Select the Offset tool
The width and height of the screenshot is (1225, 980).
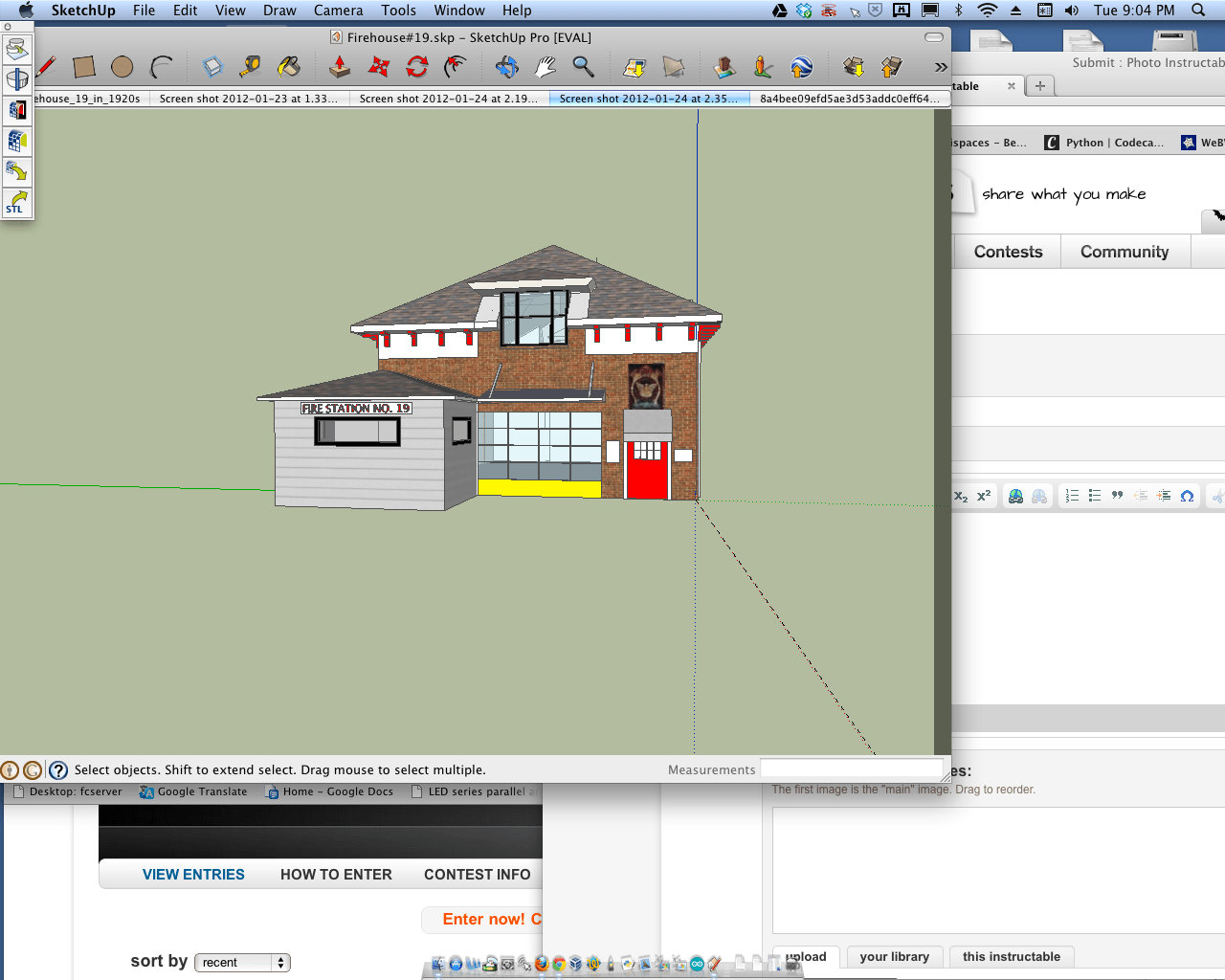(456, 67)
